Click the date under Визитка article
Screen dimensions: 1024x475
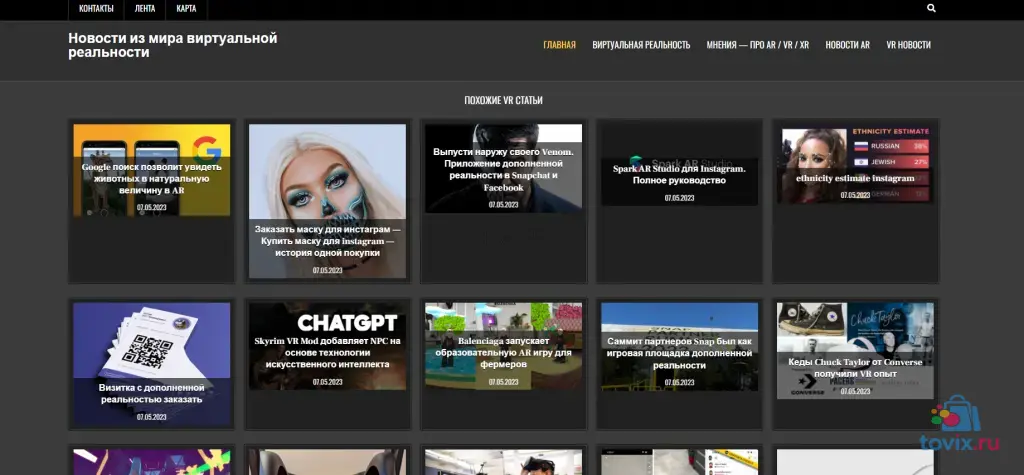coord(152,417)
